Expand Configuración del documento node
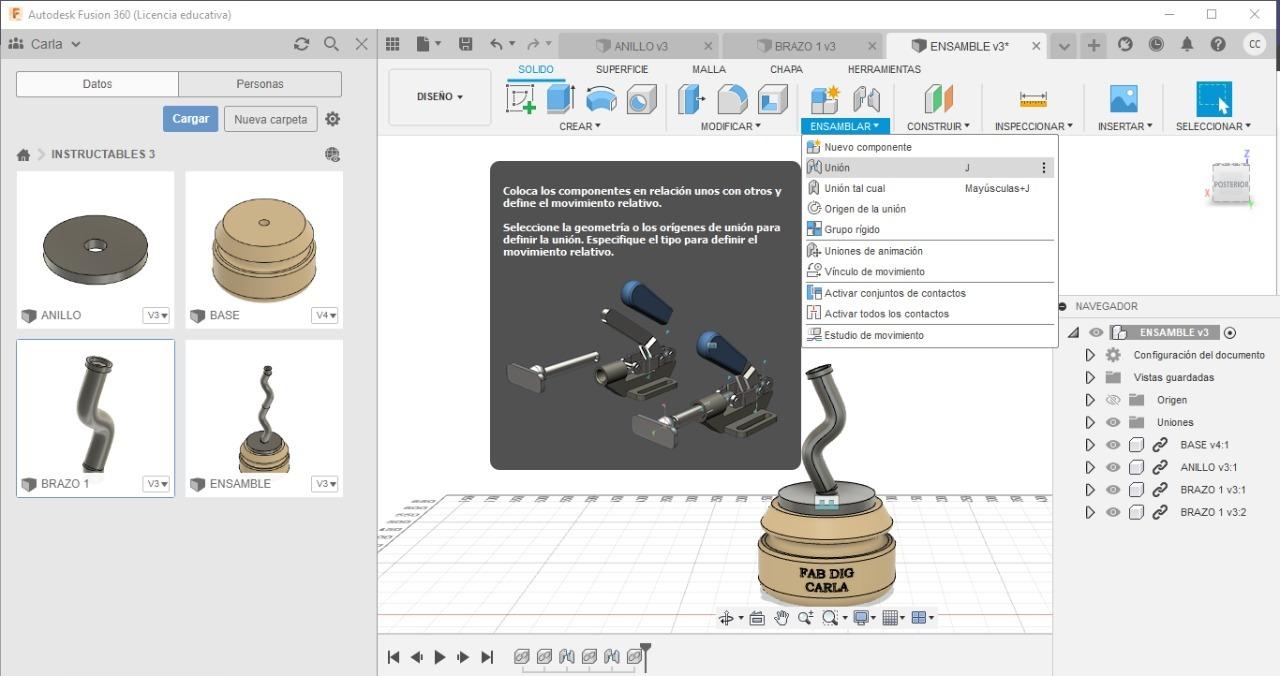1280x676 pixels. click(1090, 355)
